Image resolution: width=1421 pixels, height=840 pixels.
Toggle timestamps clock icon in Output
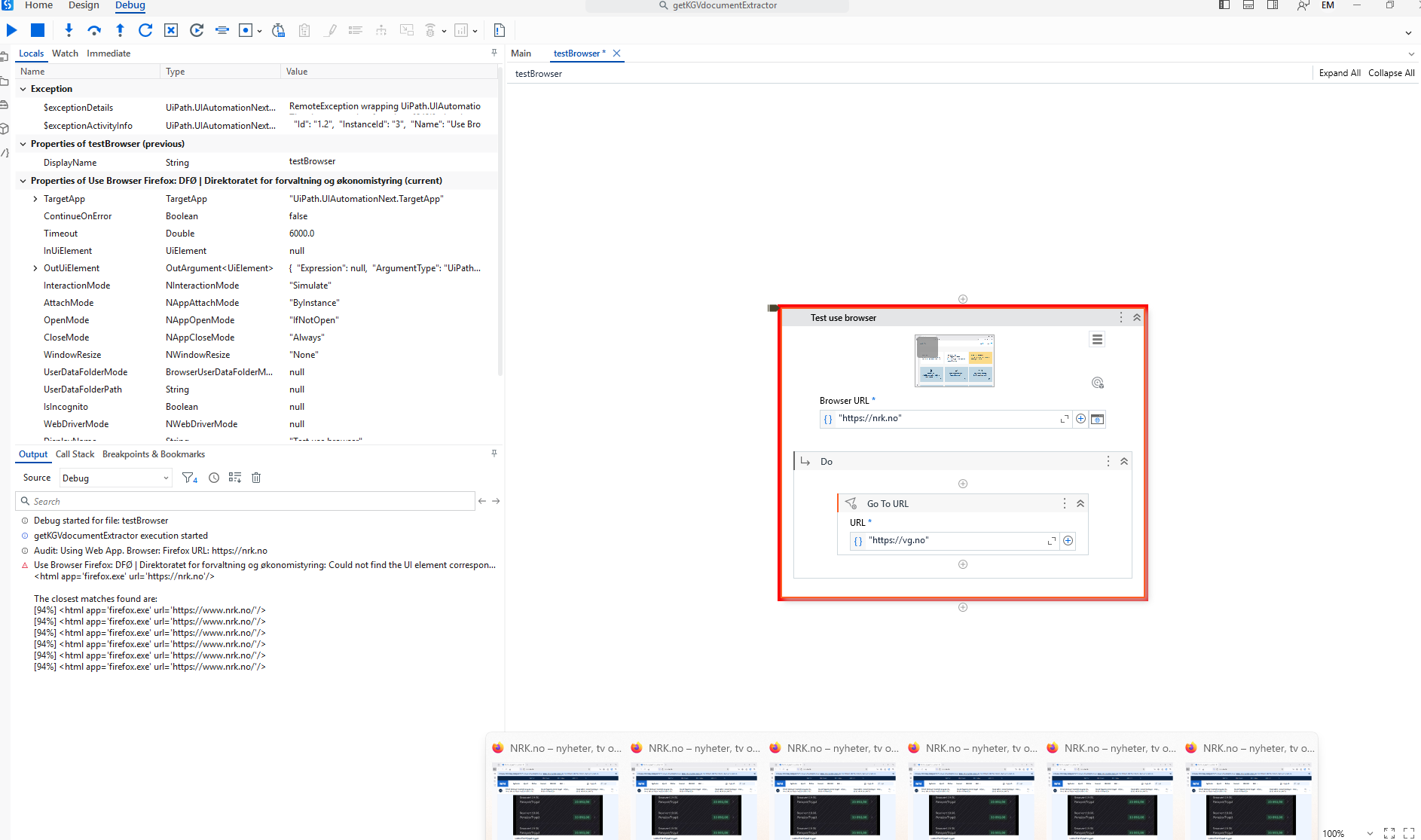click(x=214, y=478)
